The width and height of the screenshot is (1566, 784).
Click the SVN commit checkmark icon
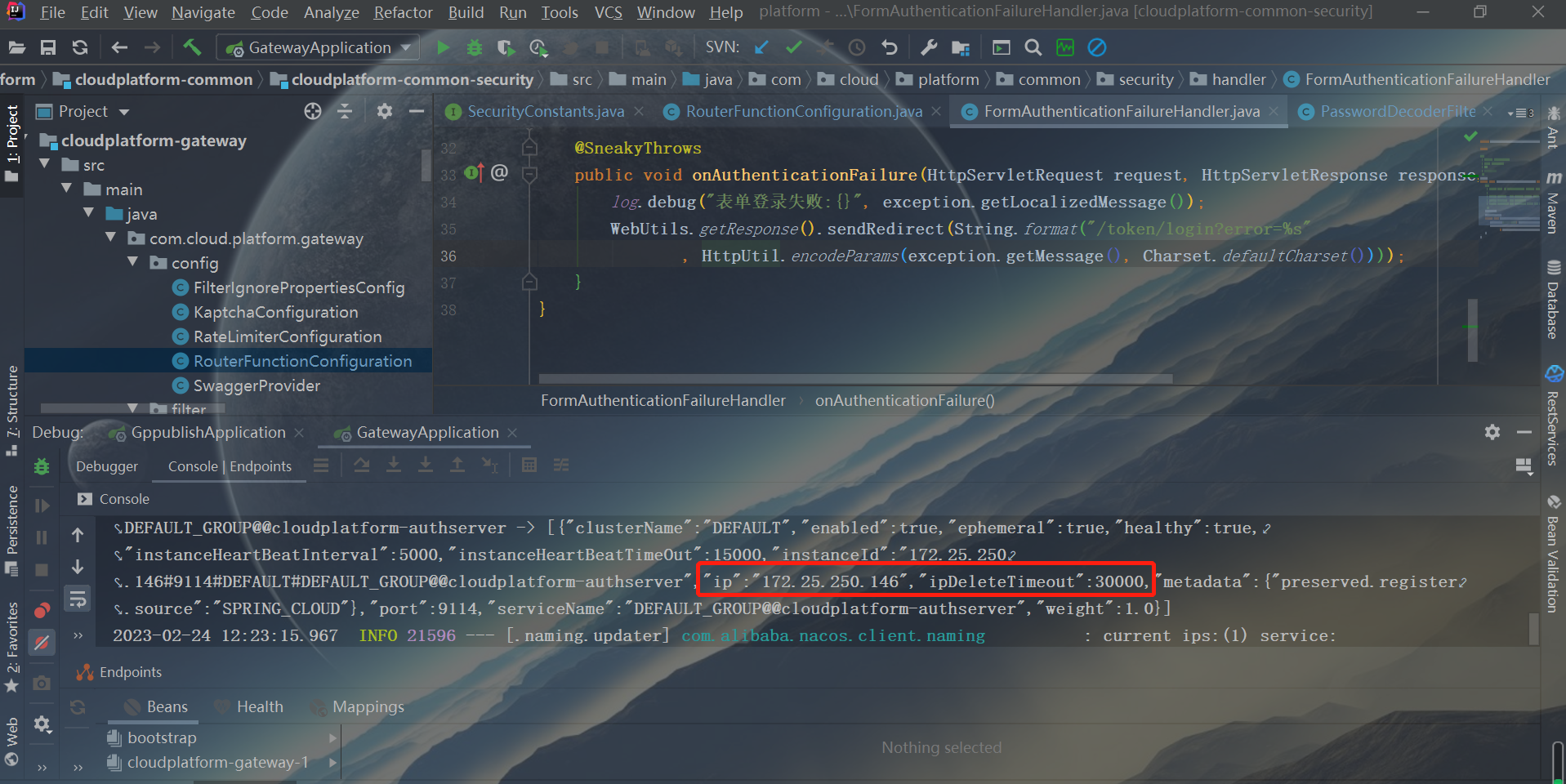[793, 47]
